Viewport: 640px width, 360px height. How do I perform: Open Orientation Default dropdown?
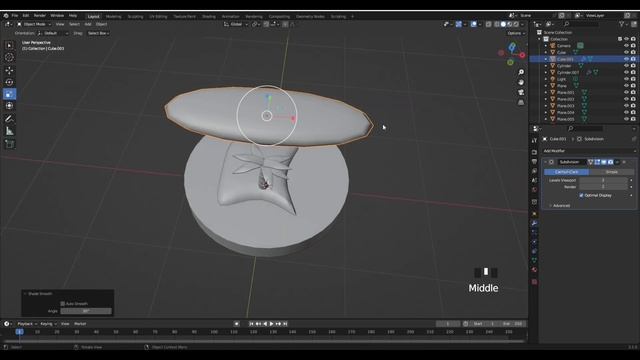click(x=53, y=33)
